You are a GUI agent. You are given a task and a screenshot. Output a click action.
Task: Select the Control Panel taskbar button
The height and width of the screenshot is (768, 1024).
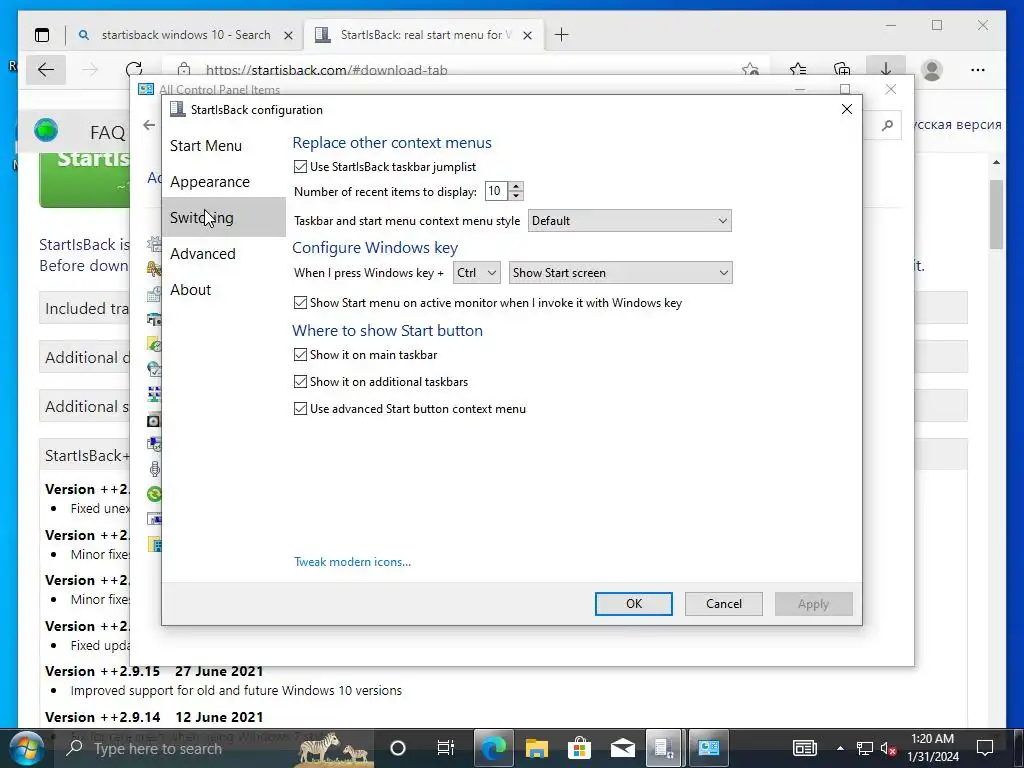[709, 748]
